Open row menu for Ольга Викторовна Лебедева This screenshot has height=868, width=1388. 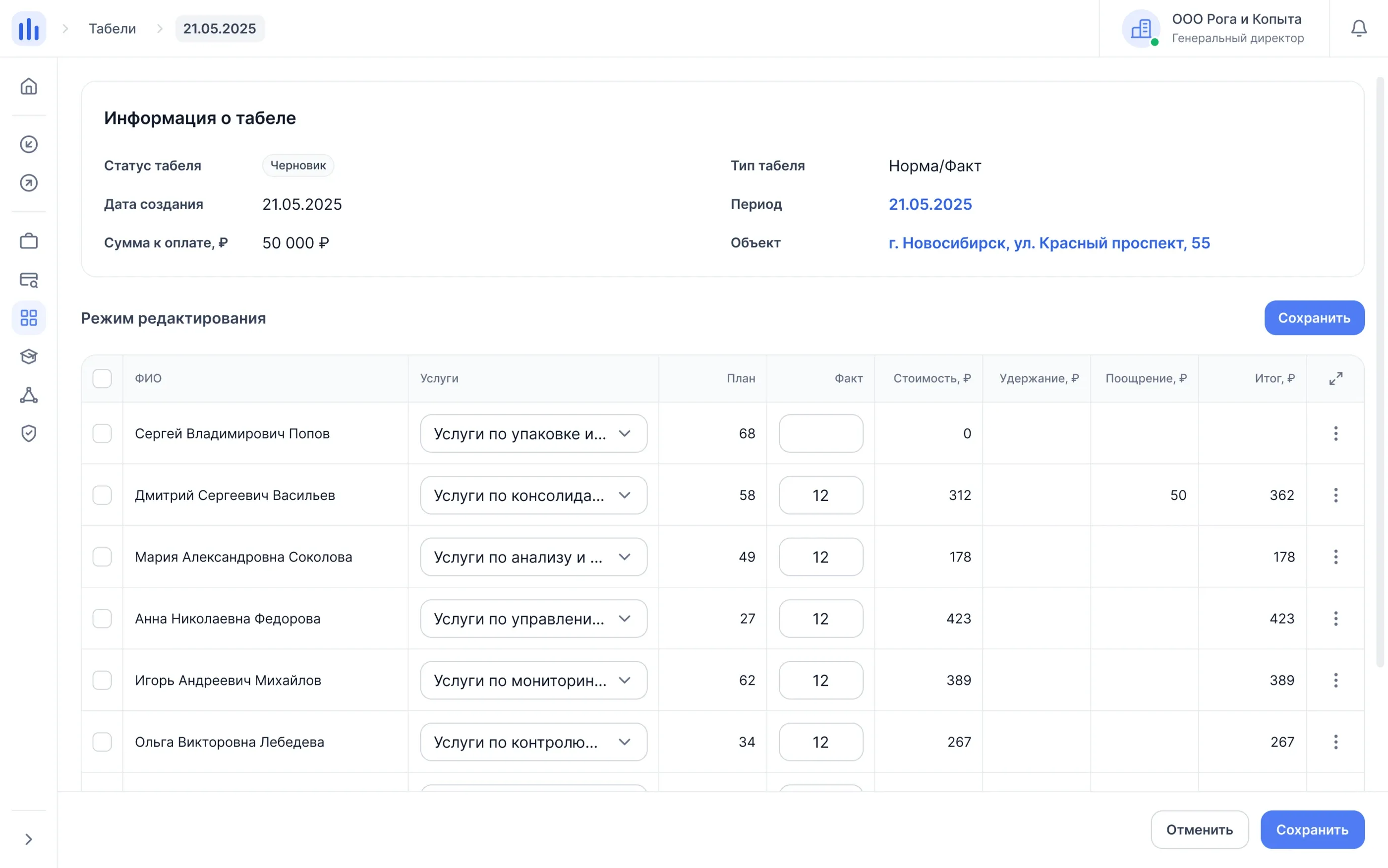1336,742
